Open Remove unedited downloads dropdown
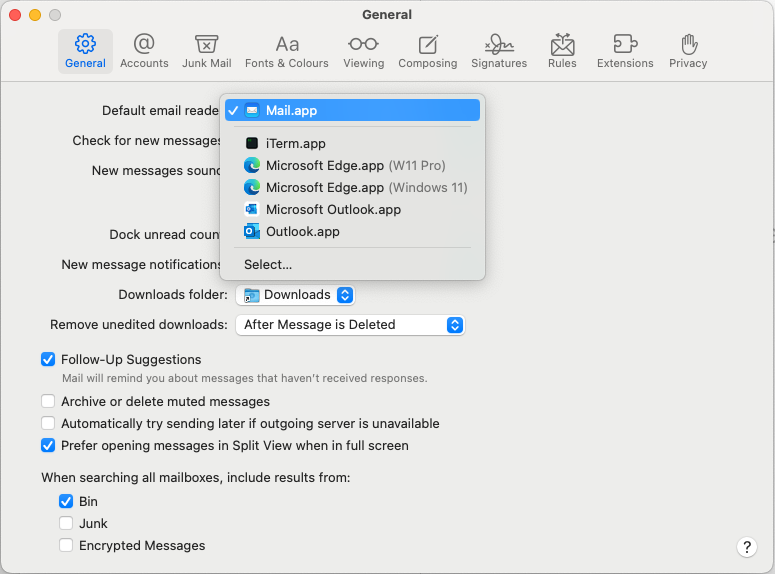 (x=350, y=325)
